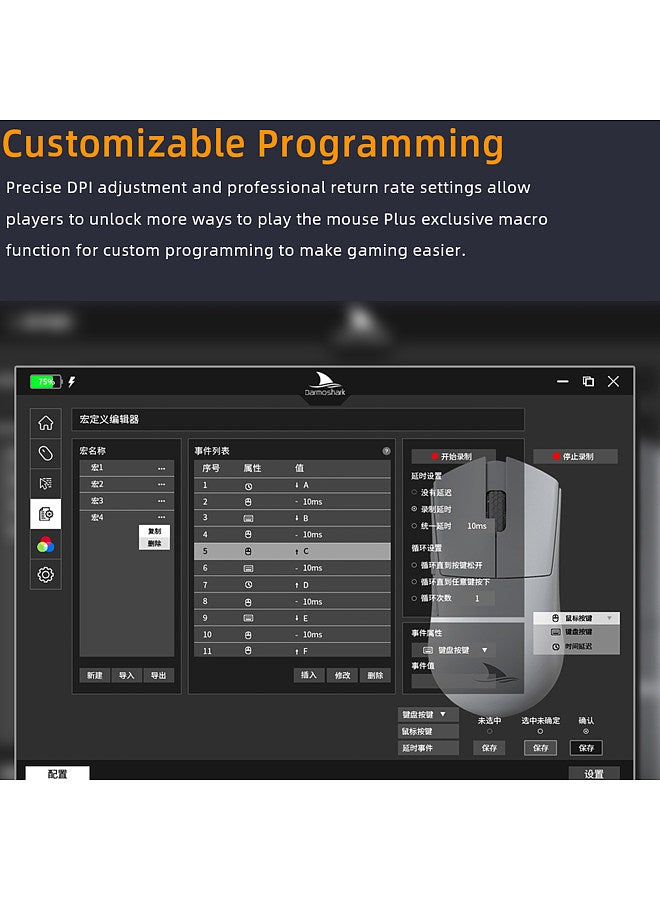Open the 鼠标按键 dropdown with mouse icon
This screenshot has height=900, width=660.
[x=576, y=618]
